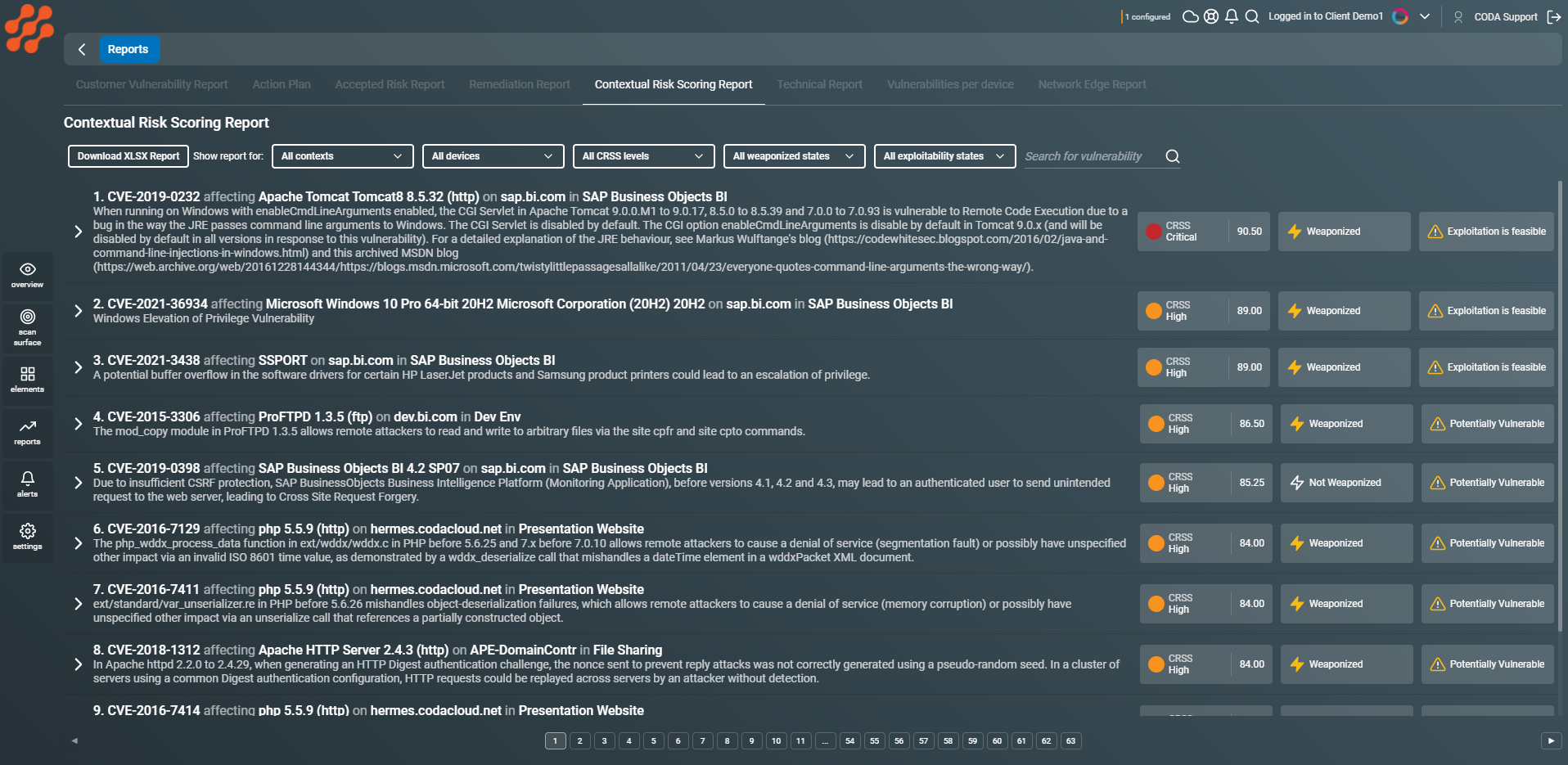Switch to Vulnerabilities per device tab
Image resolution: width=1568 pixels, height=765 pixels.
click(950, 84)
